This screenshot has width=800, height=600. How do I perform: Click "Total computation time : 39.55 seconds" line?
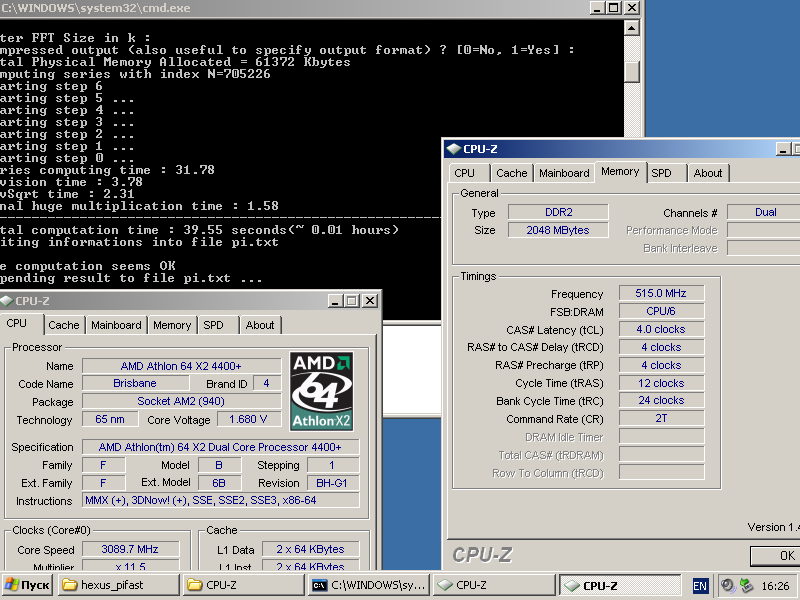pos(199,230)
